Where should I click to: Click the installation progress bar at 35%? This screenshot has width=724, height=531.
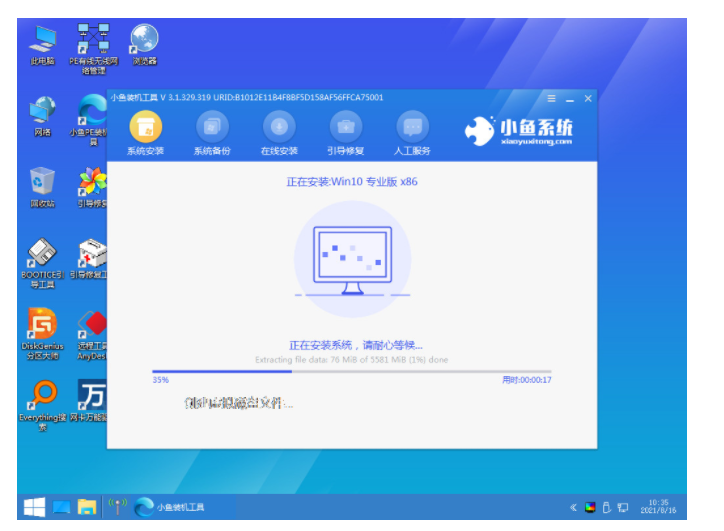coord(351,371)
